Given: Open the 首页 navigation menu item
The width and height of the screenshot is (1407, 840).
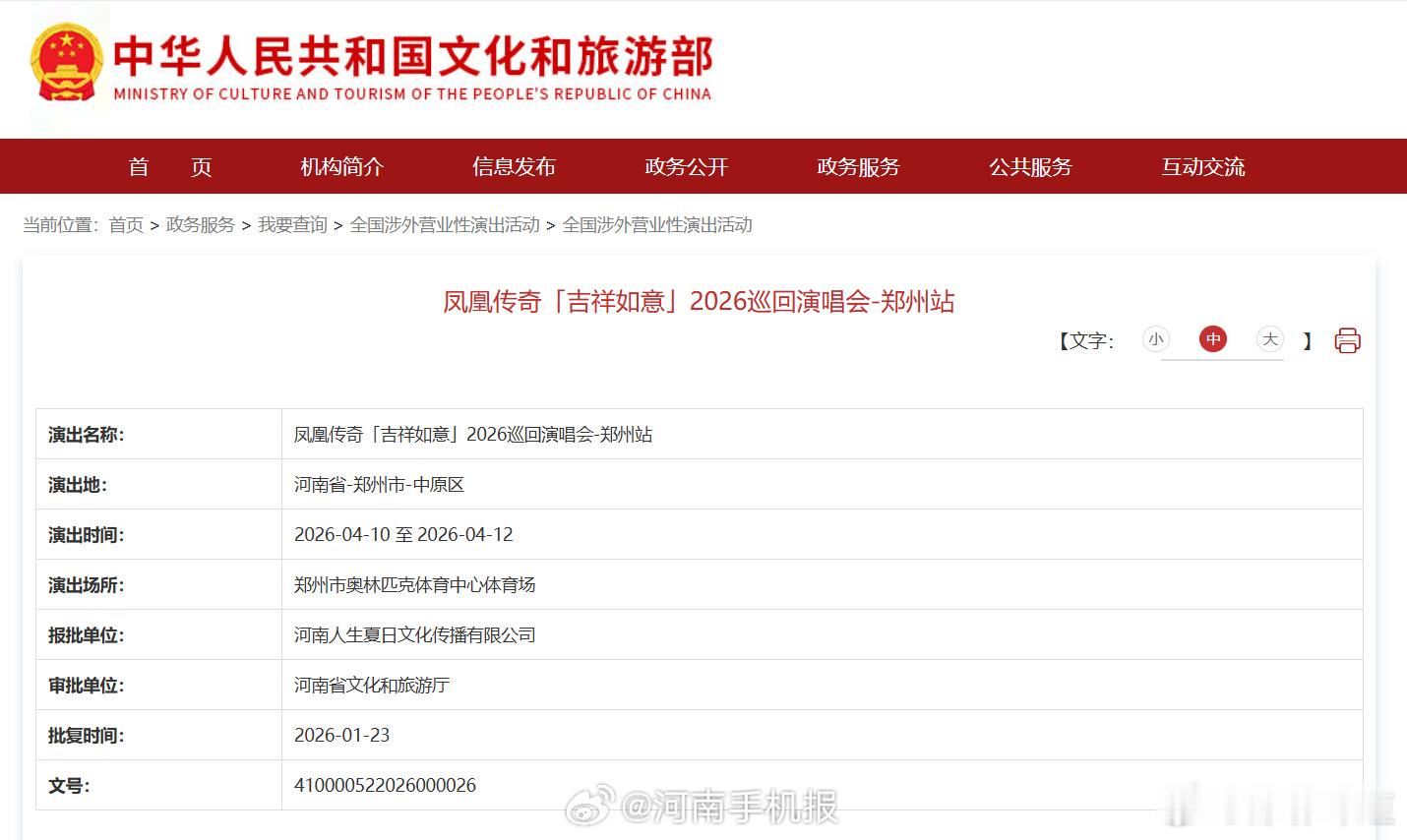Looking at the screenshot, I should [169, 166].
